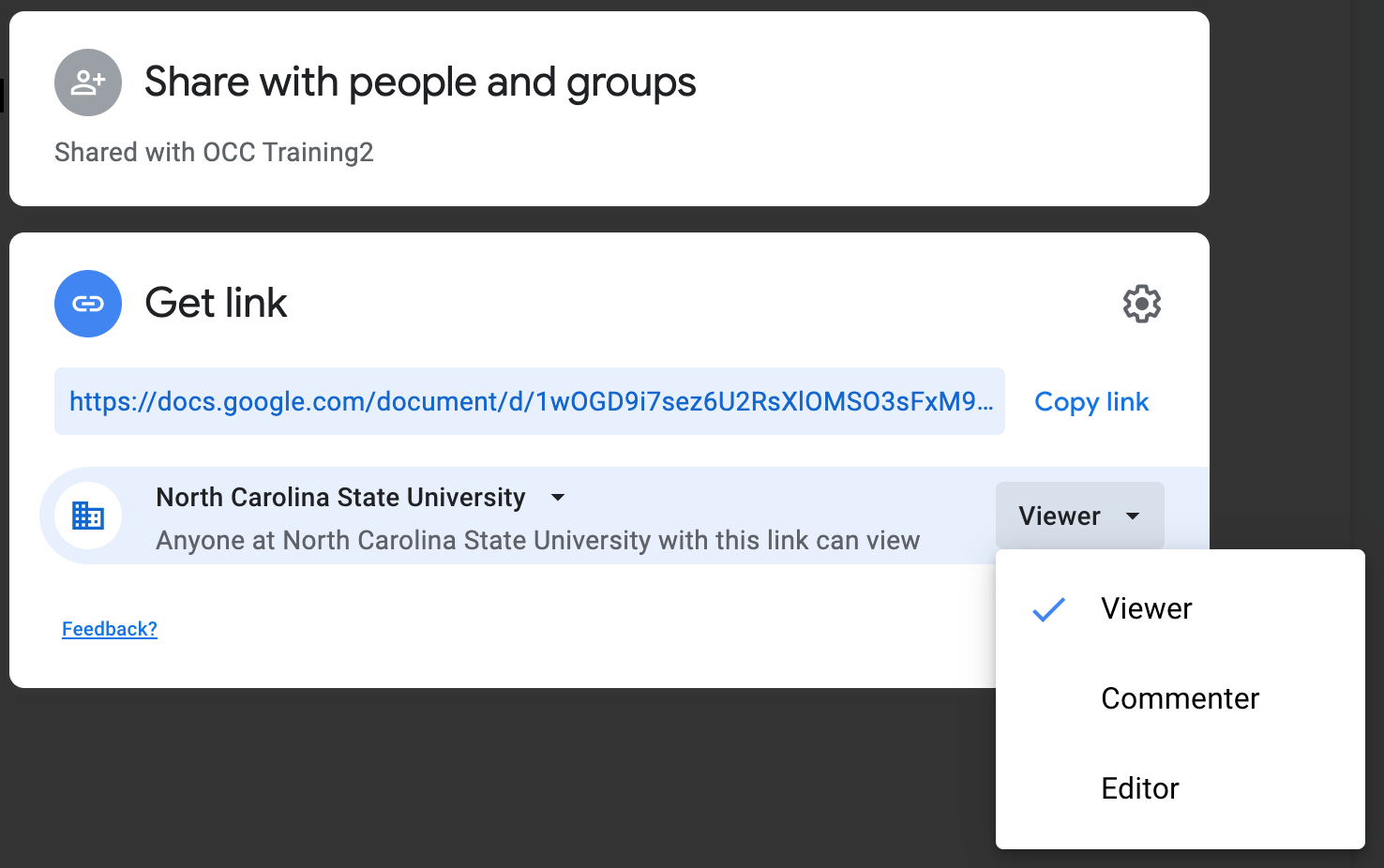Click the 'Anyone at North Carolina State University' description
This screenshot has width=1384, height=868.
click(537, 541)
